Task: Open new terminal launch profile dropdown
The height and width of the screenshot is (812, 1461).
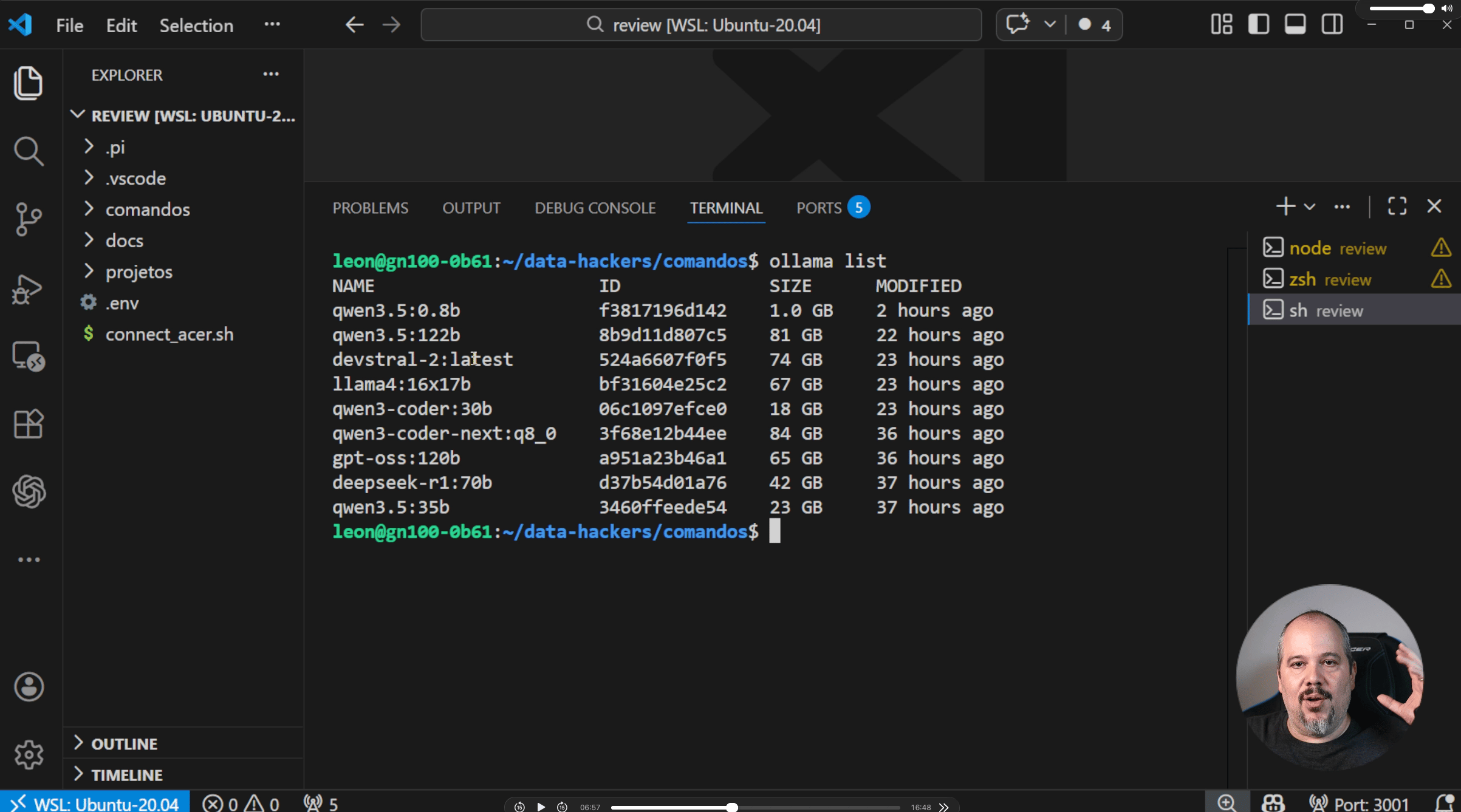Action: pyautogui.click(x=1310, y=206)
